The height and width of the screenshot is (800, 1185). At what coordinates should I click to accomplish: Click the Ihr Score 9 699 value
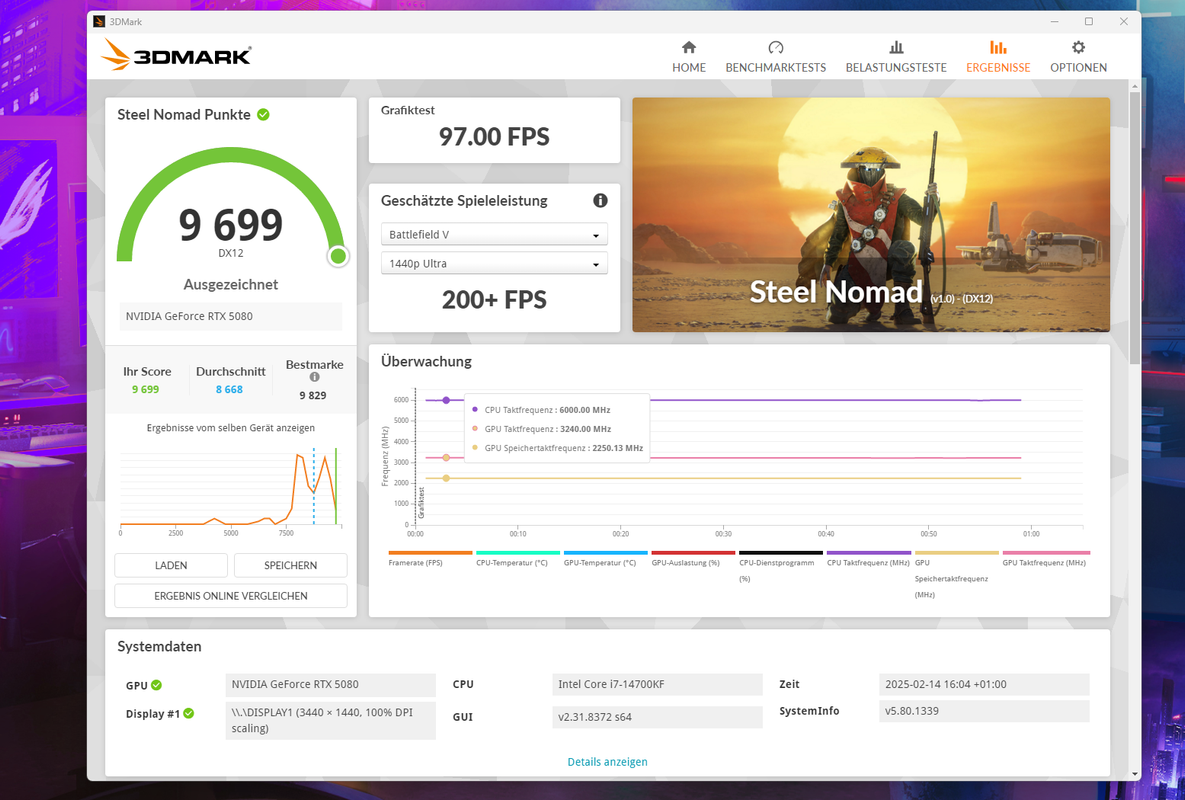tap(145, 389)
